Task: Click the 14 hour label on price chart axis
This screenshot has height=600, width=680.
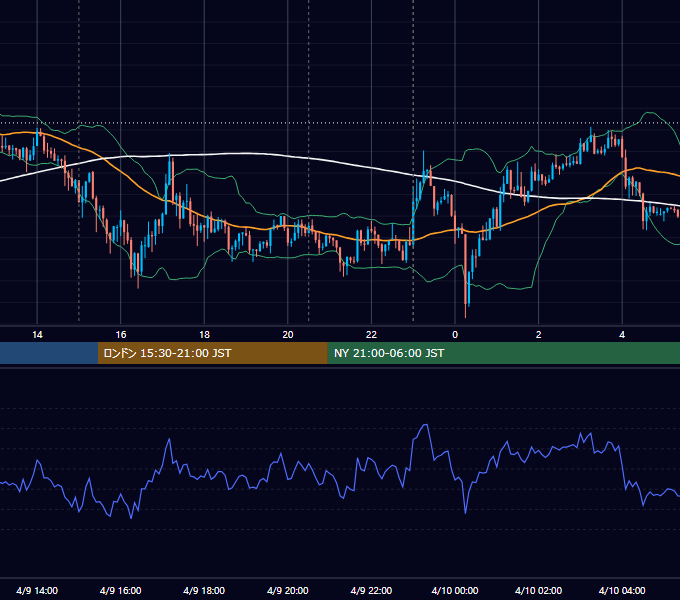Action: [37, 335]
